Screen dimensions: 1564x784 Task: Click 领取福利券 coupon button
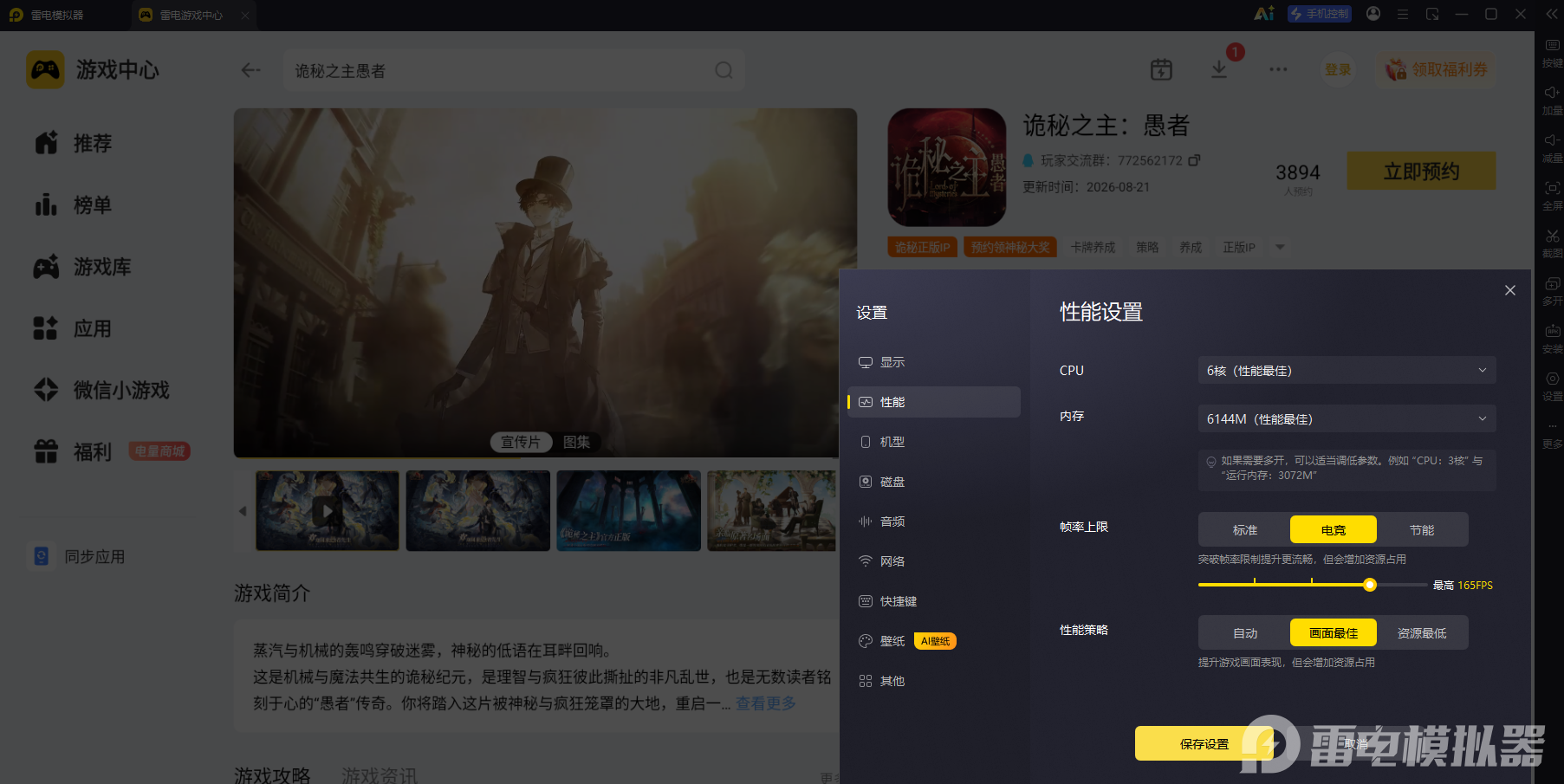pyautogui.click(x=1436, y=69)
